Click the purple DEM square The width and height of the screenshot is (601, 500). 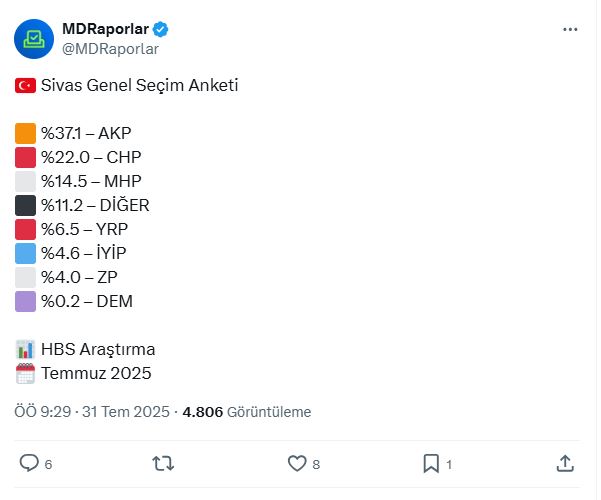point(25,301)
